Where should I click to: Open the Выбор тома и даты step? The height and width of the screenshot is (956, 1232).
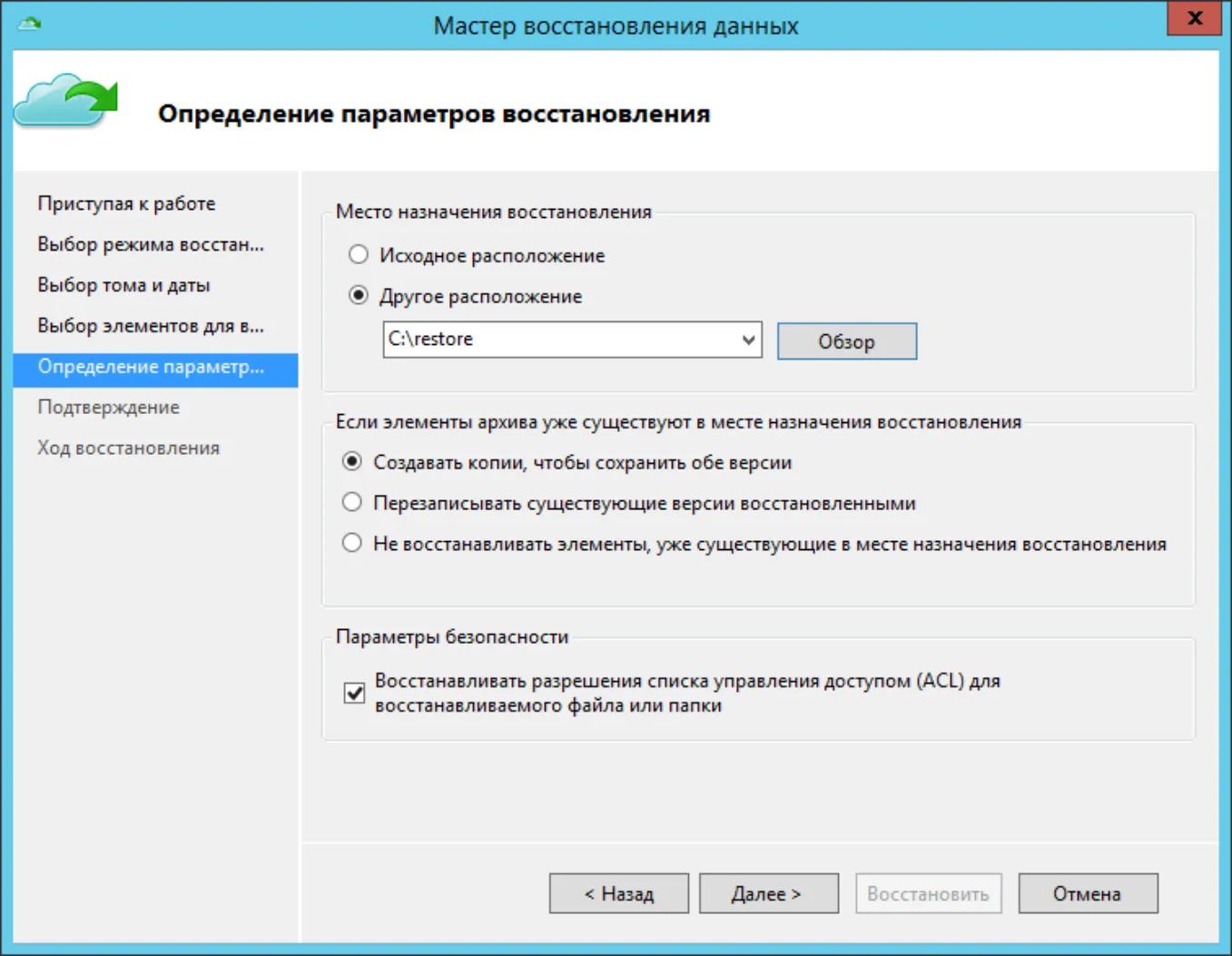(x=123, y=285)
